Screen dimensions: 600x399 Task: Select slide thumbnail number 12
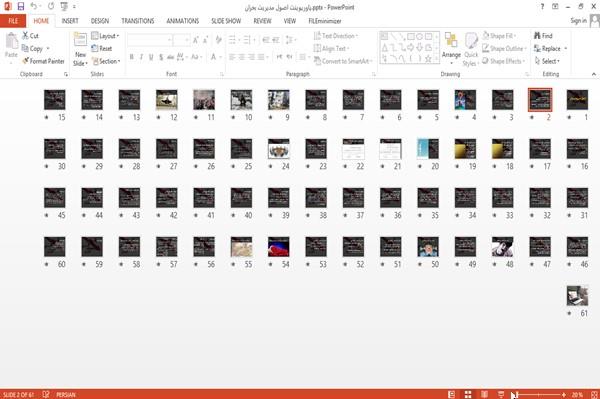[x=166, y=99]
